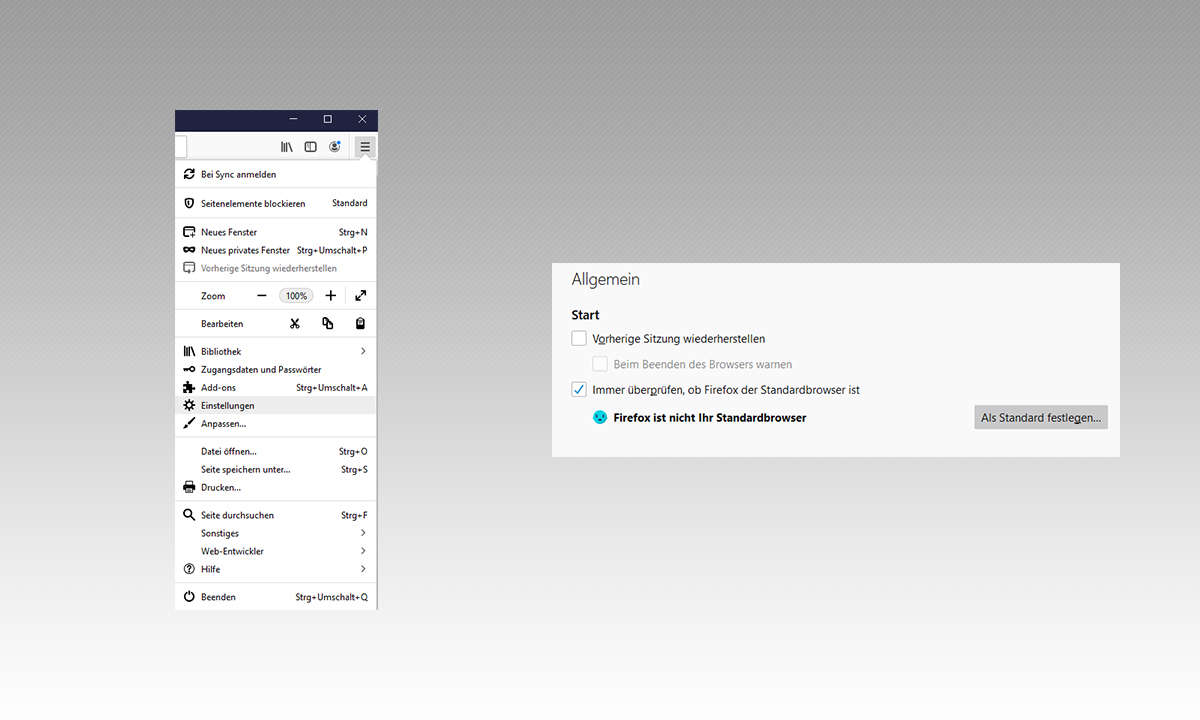Toggle Beim Beenden des Browsers warnen checkbox
Screen dimensions: 1200x720
(600, 364)
